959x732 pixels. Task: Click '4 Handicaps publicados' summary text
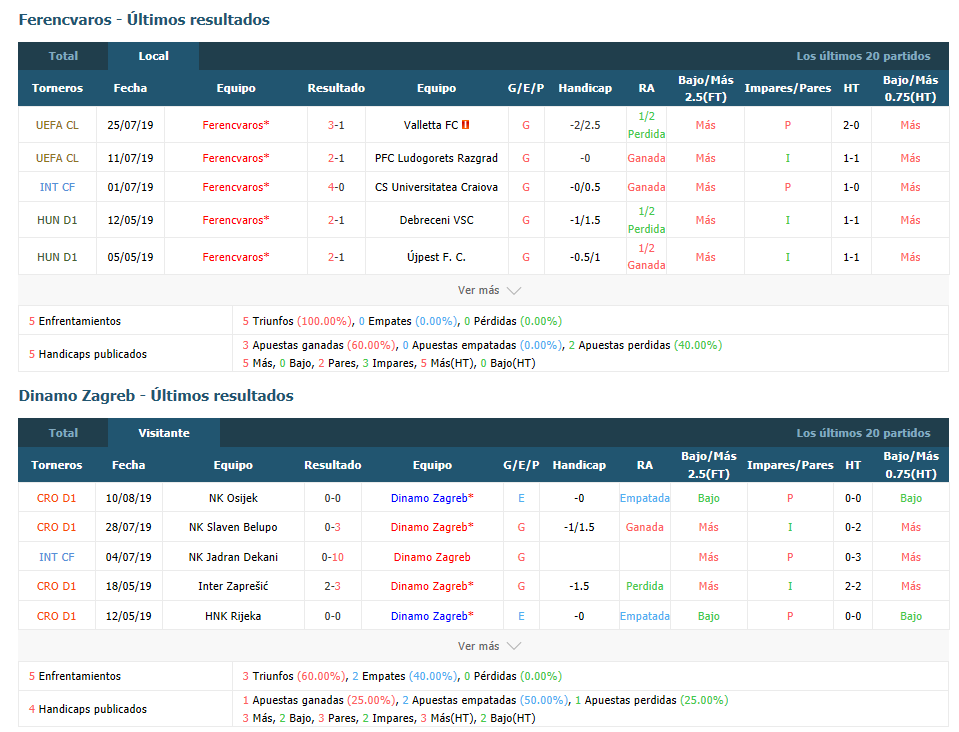[x=87, y=709]
